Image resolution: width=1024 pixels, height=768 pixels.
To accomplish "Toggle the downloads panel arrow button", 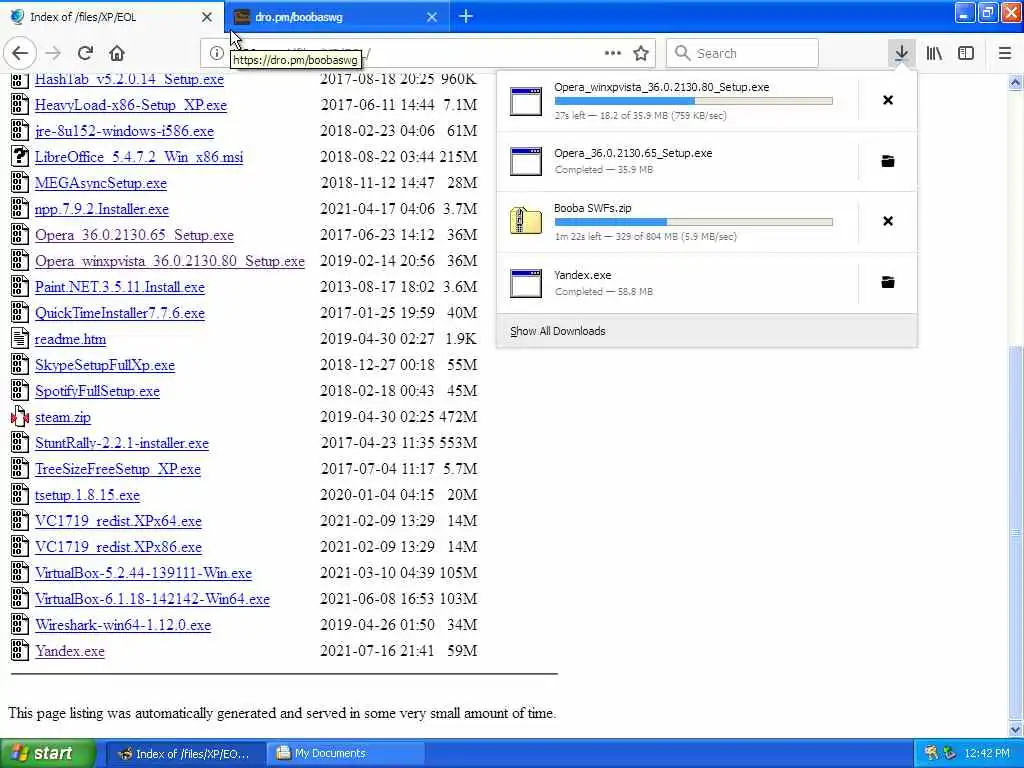I will pyautogui.click(x=901, y=53).
